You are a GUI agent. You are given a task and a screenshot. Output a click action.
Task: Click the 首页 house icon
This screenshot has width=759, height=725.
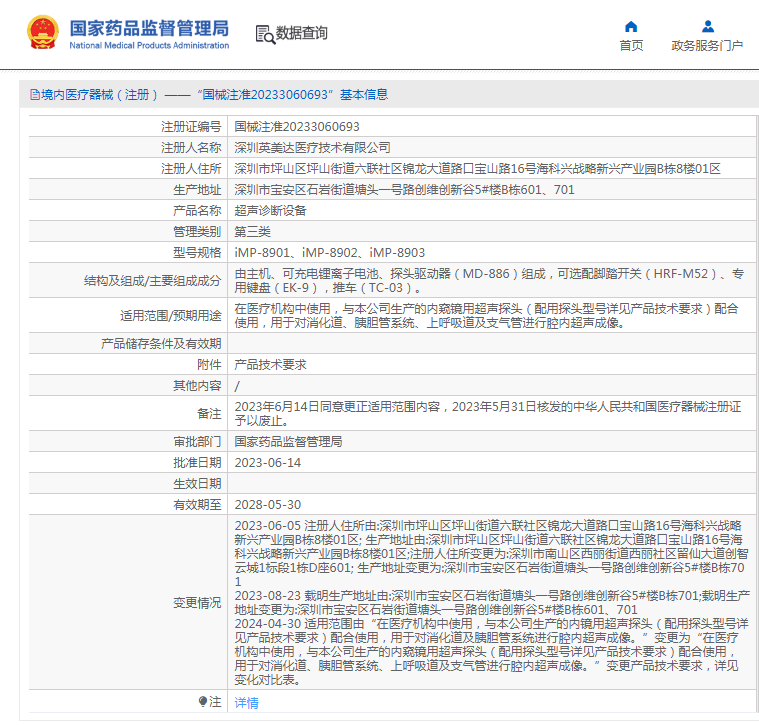(631, 26)
